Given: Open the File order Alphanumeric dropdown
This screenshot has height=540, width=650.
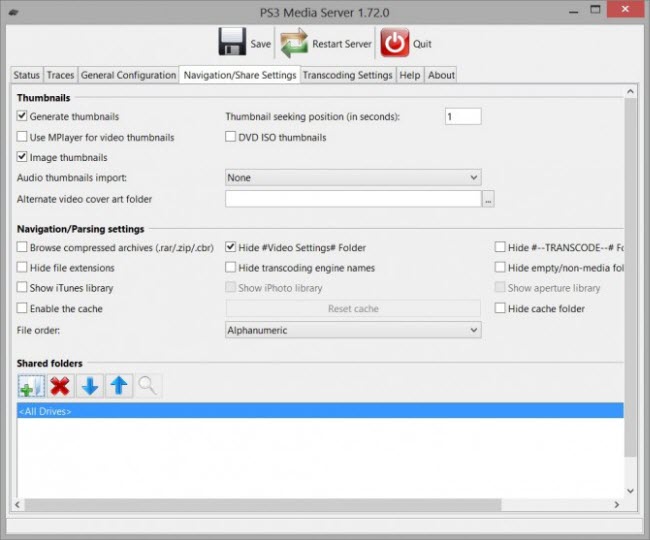Looking at the screenshot, I should [353, 330].
